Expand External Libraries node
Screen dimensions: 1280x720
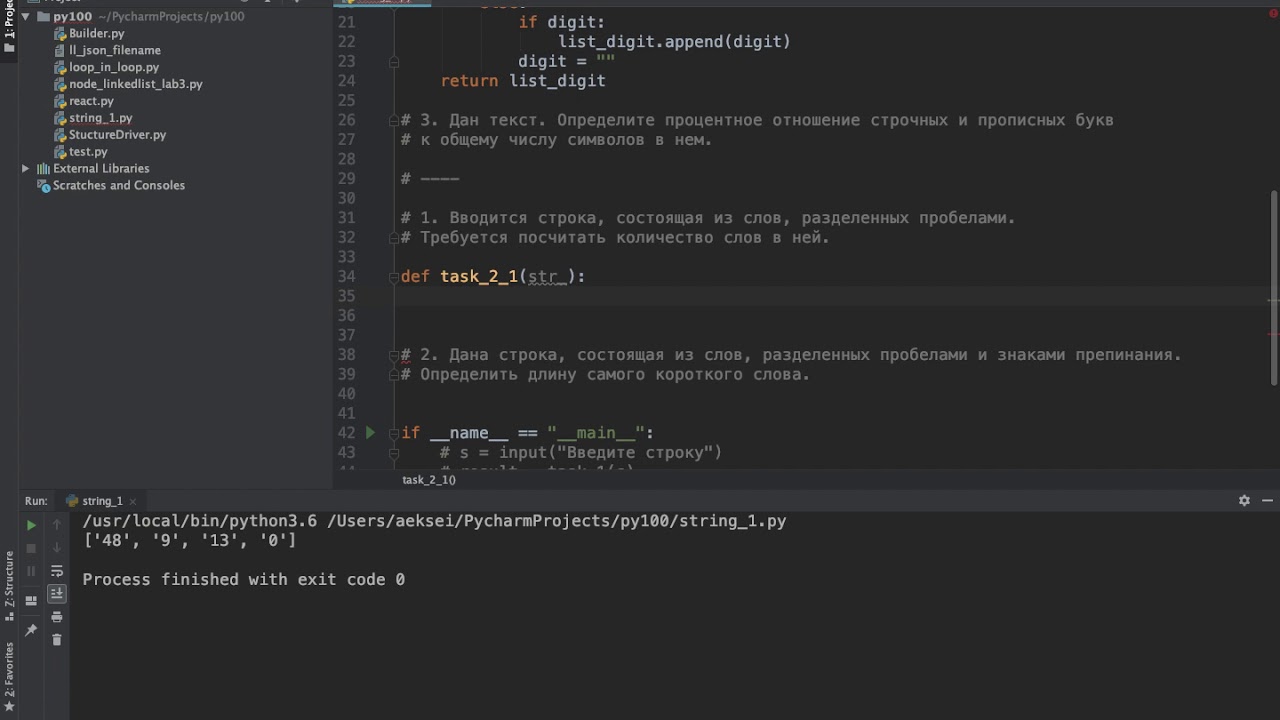coord(25,169)
